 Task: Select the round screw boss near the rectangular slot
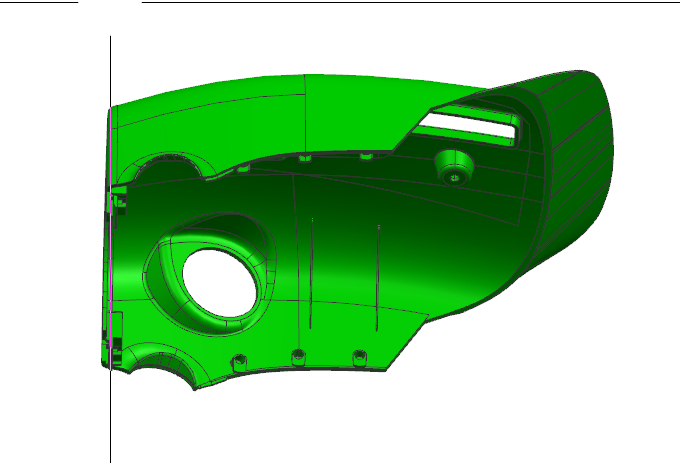(454, 167)
